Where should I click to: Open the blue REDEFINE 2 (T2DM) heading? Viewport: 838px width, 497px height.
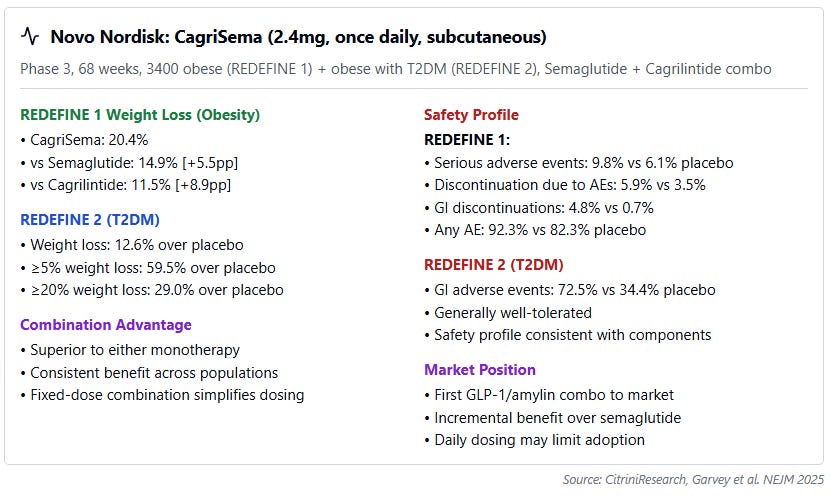click(x=90, y=220)
